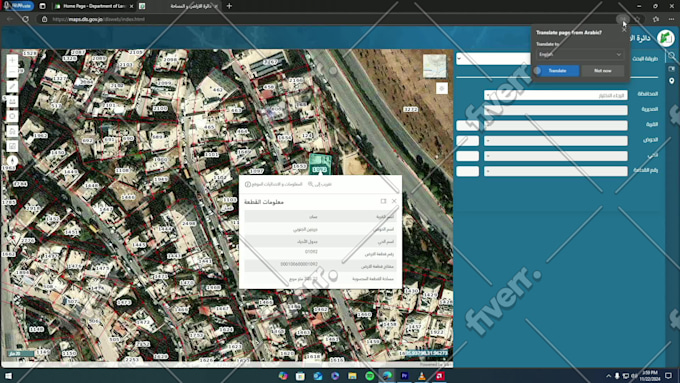Open the search magnifier icon in right sidebar

[x=671, y=56]
